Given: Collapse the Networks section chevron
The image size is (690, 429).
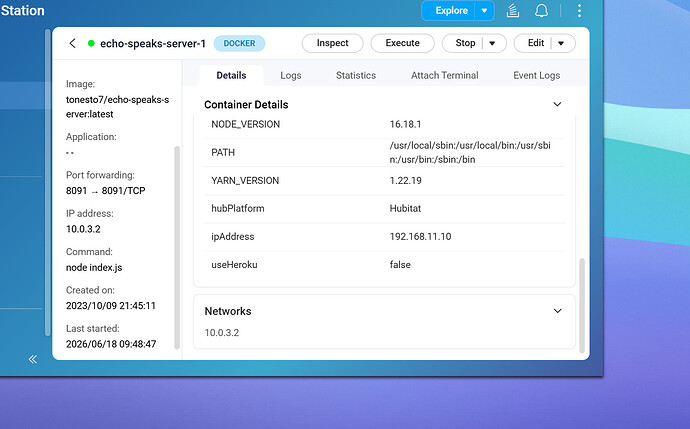Looking at the screenshot, I should 558,311.
